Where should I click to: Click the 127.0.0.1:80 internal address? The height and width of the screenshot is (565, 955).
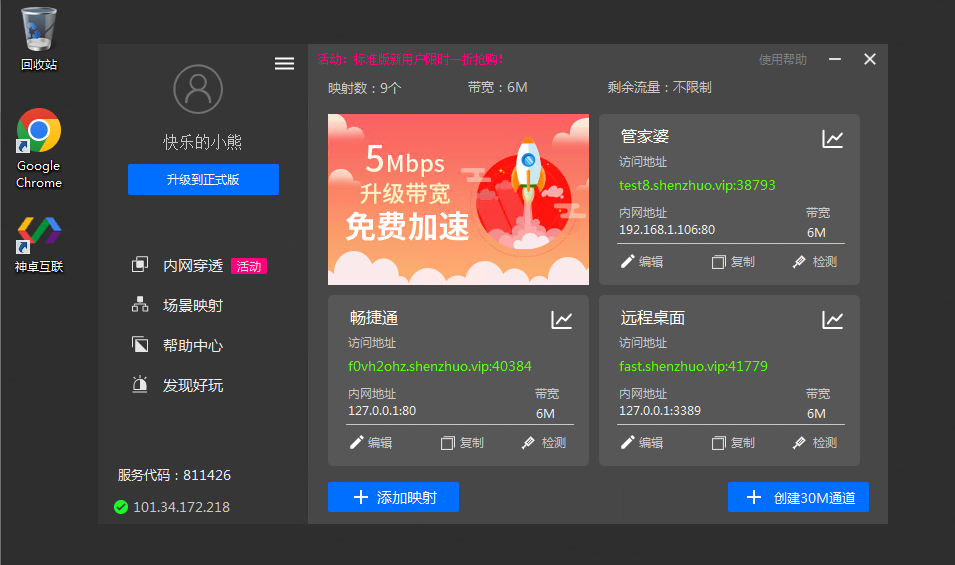(x=382, y=410)
